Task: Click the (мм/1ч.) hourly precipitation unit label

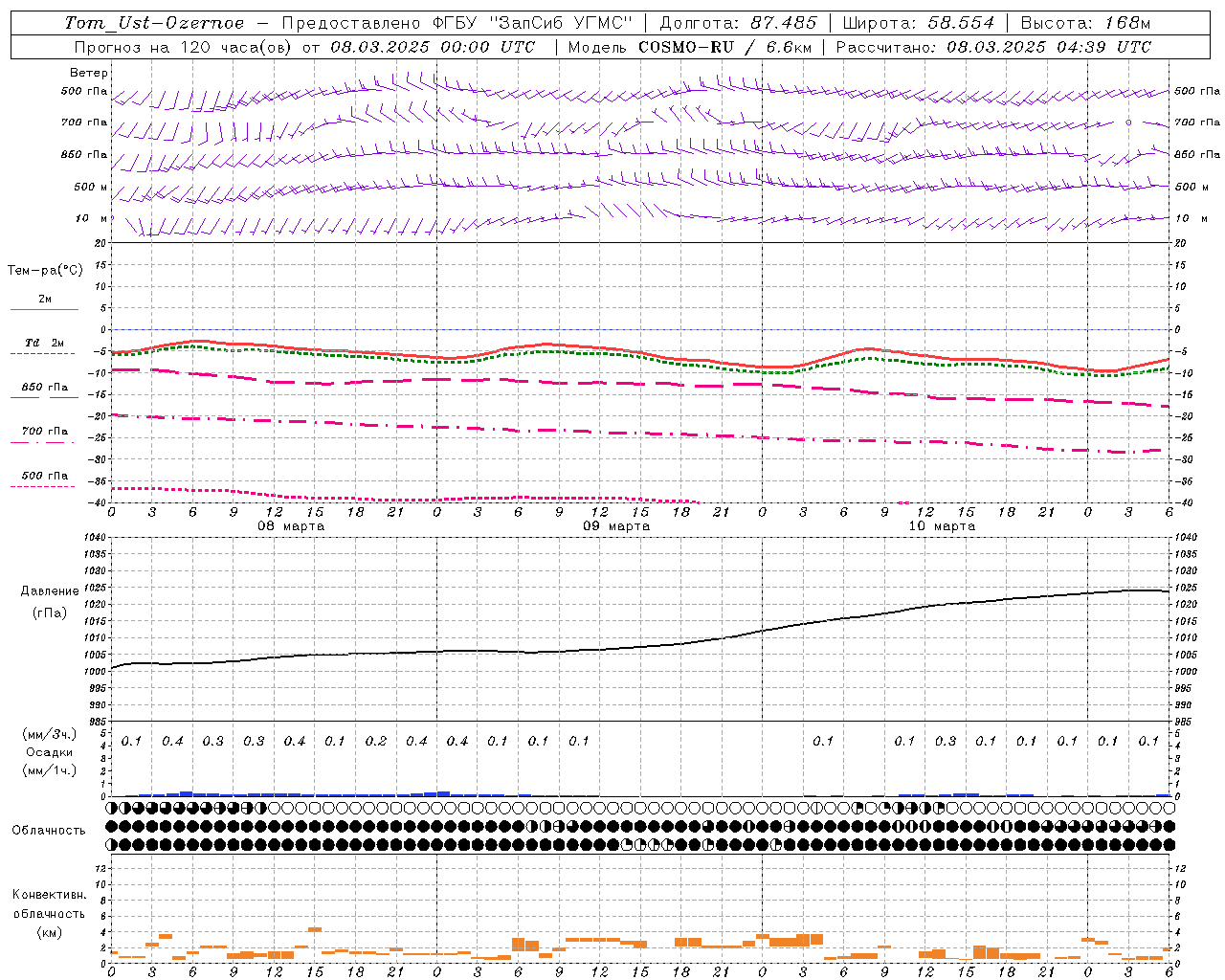Action: 49,770
